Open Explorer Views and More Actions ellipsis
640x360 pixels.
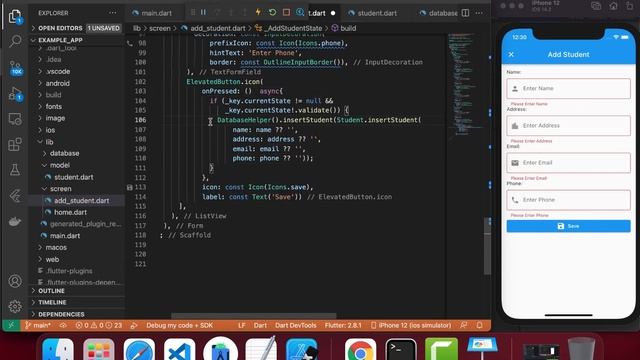112,13
